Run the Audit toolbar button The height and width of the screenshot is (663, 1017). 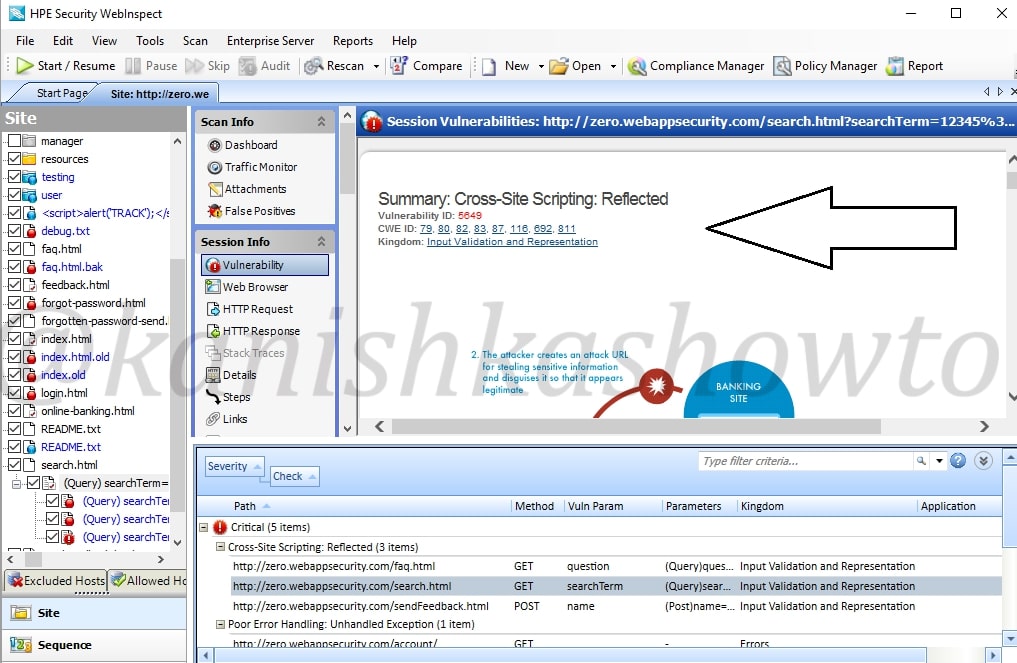click(x=265, y=66)
